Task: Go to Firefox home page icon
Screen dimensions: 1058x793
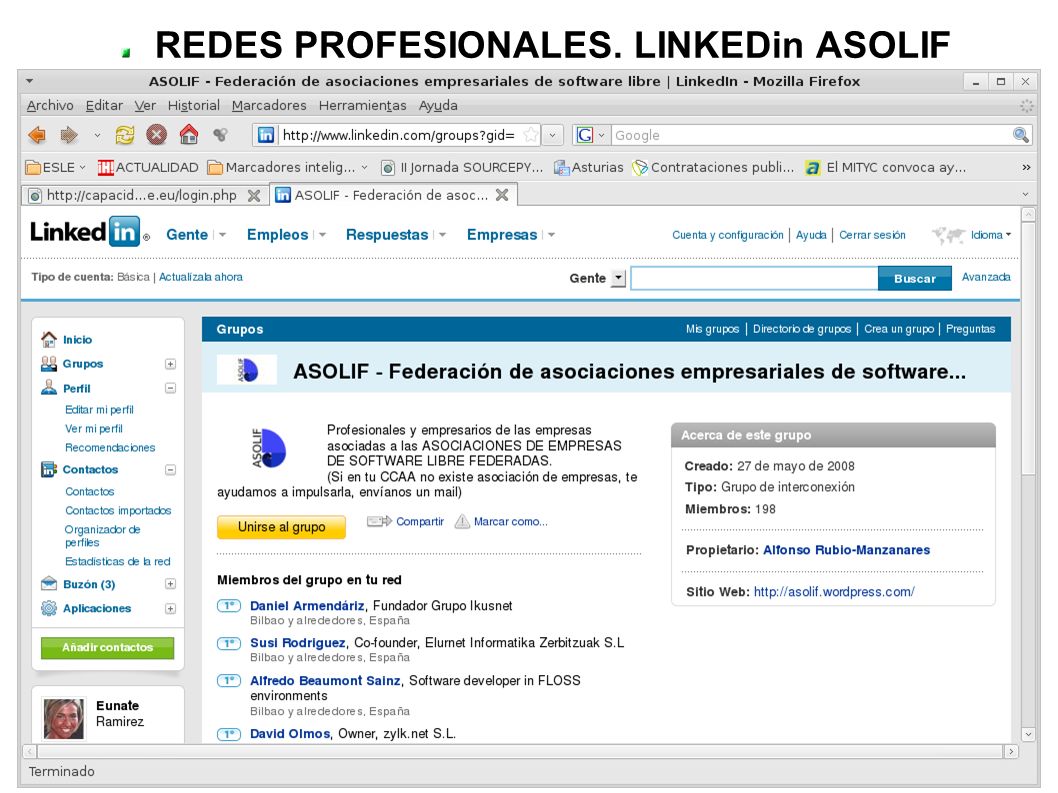Action: coord(189,135)
